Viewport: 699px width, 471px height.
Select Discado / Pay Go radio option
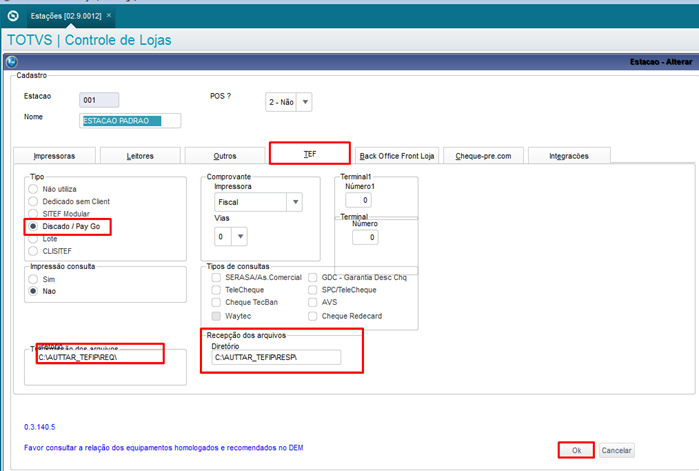[x=33, y=226]
